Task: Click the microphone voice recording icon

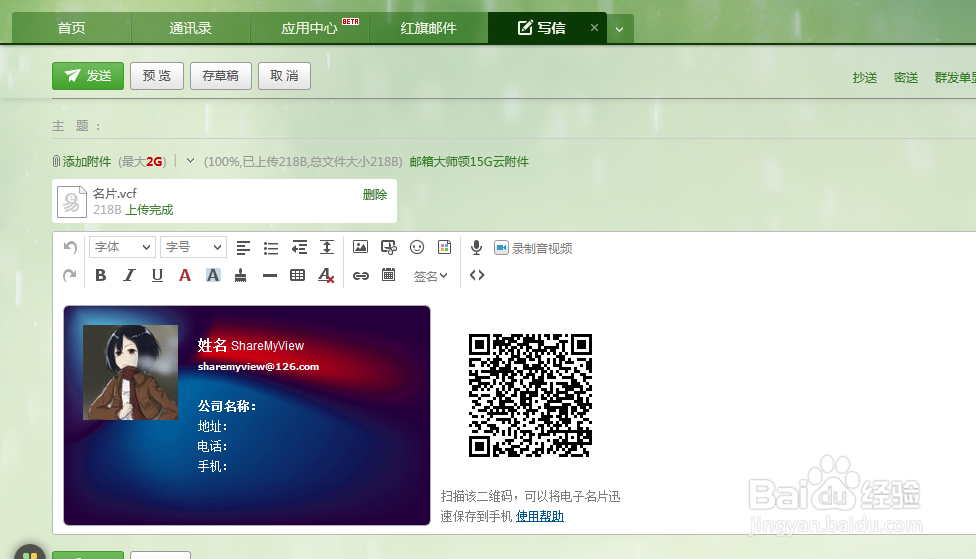Action: tap(476, 248)
